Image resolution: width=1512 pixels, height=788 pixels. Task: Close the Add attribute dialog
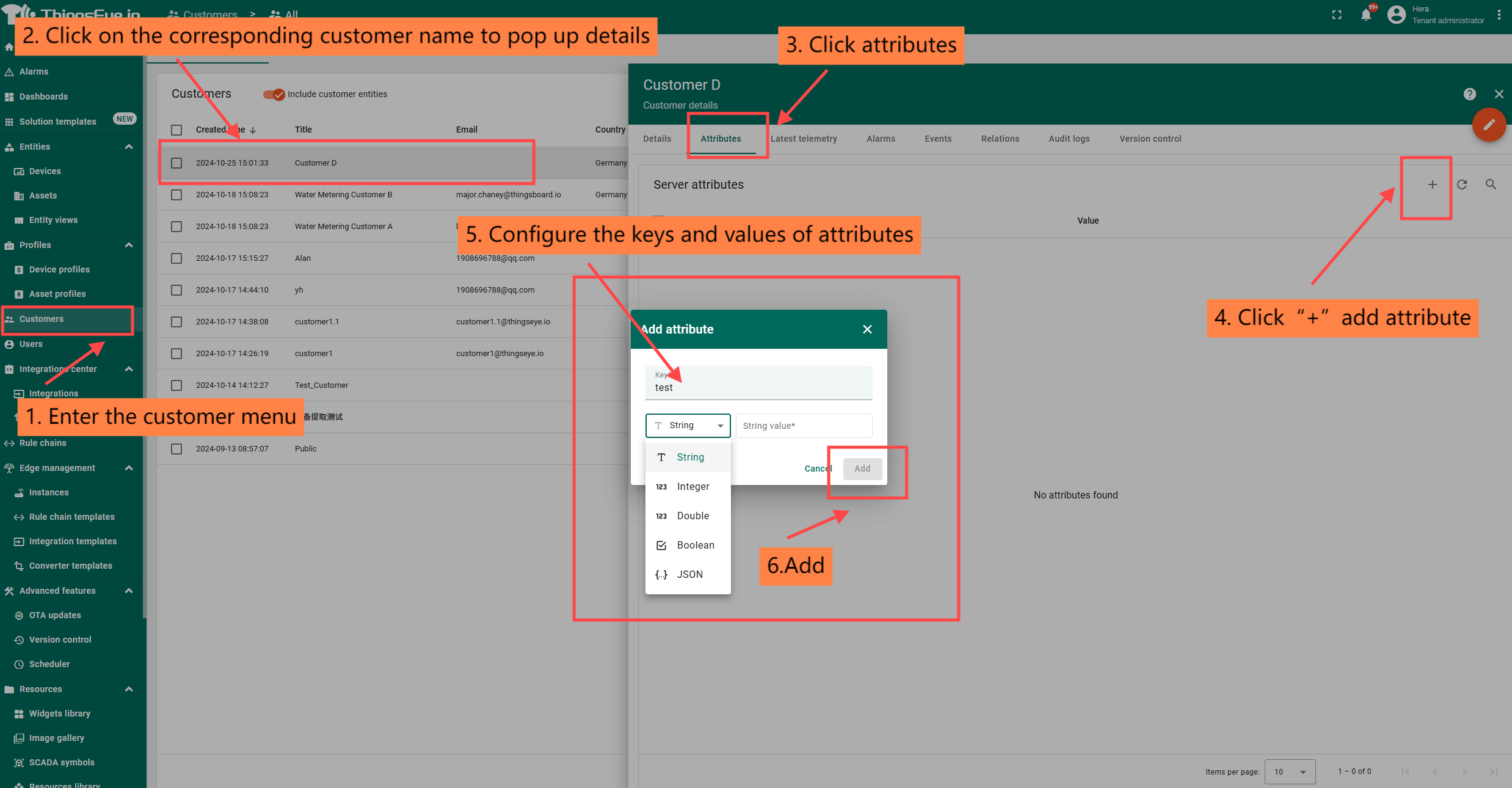tap(867, 329)
